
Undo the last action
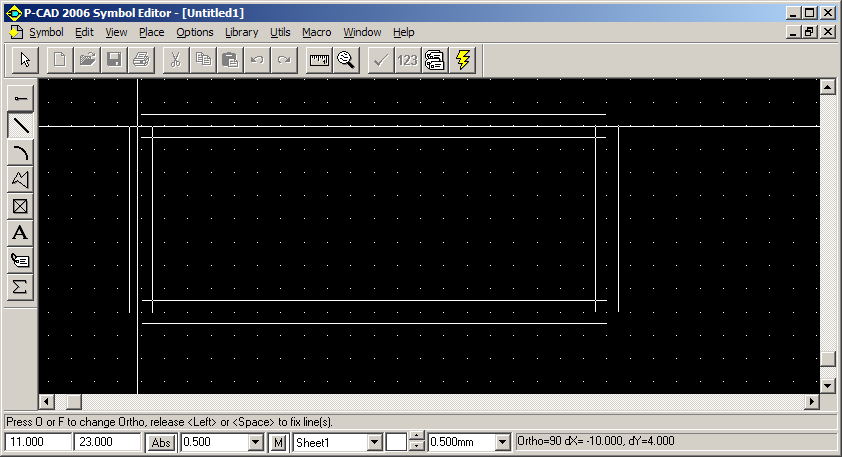click(x=257, y=60)
